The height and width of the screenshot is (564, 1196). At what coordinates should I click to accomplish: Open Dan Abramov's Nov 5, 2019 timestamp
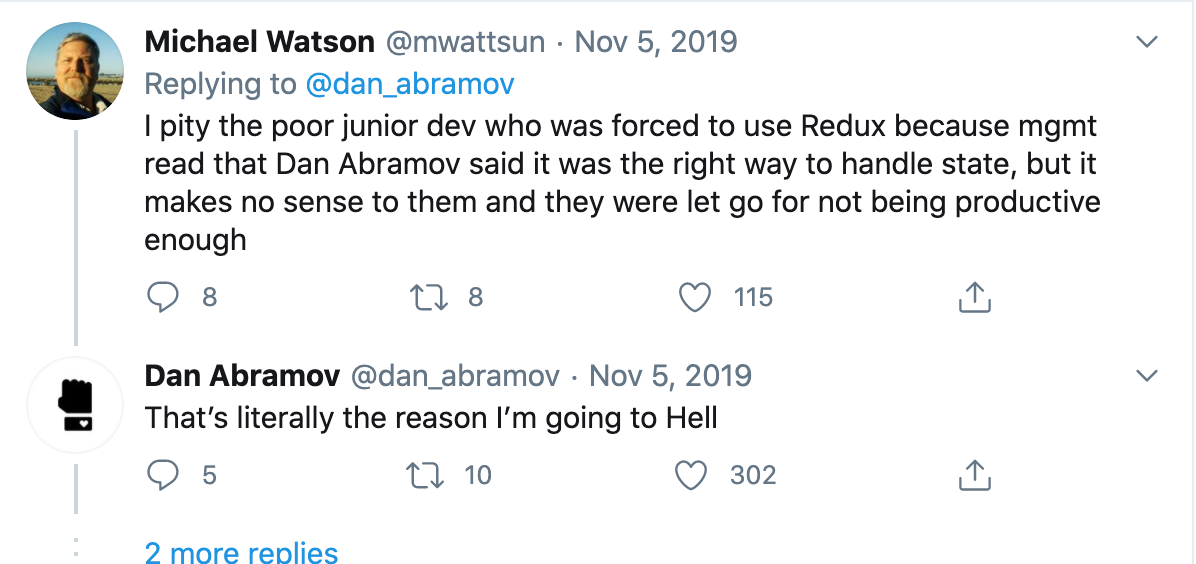(x=670, y=376)
